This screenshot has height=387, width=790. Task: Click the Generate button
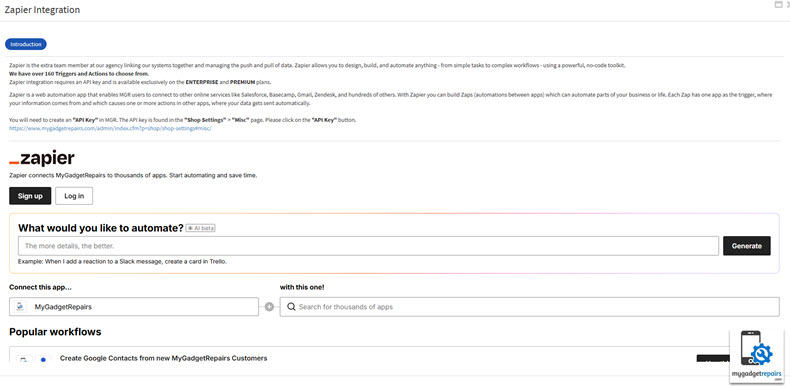(x=747, y=246)
